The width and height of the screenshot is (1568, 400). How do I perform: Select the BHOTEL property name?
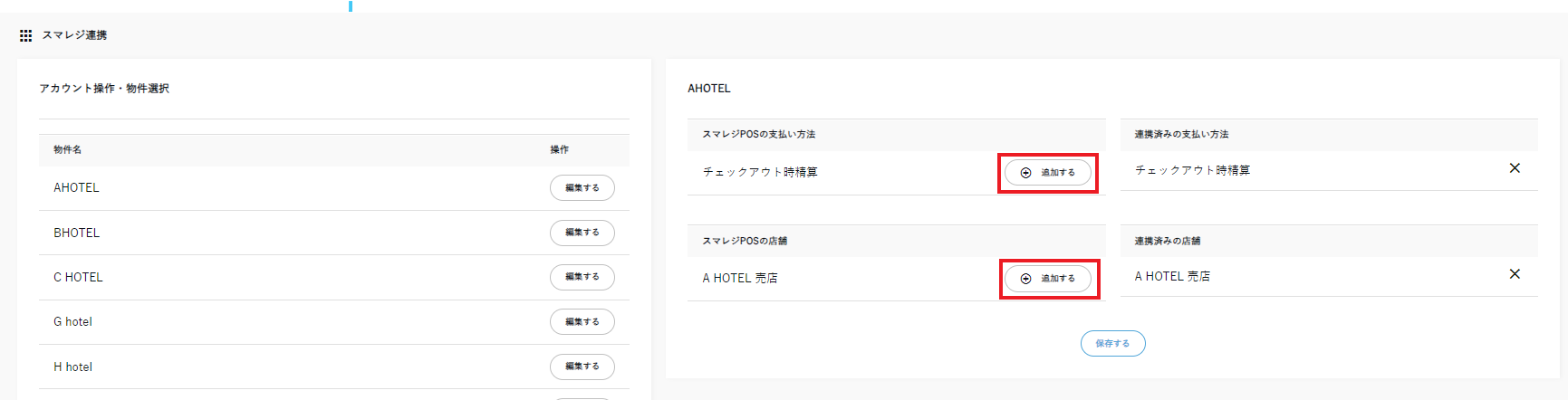click(x=76, y=233)
